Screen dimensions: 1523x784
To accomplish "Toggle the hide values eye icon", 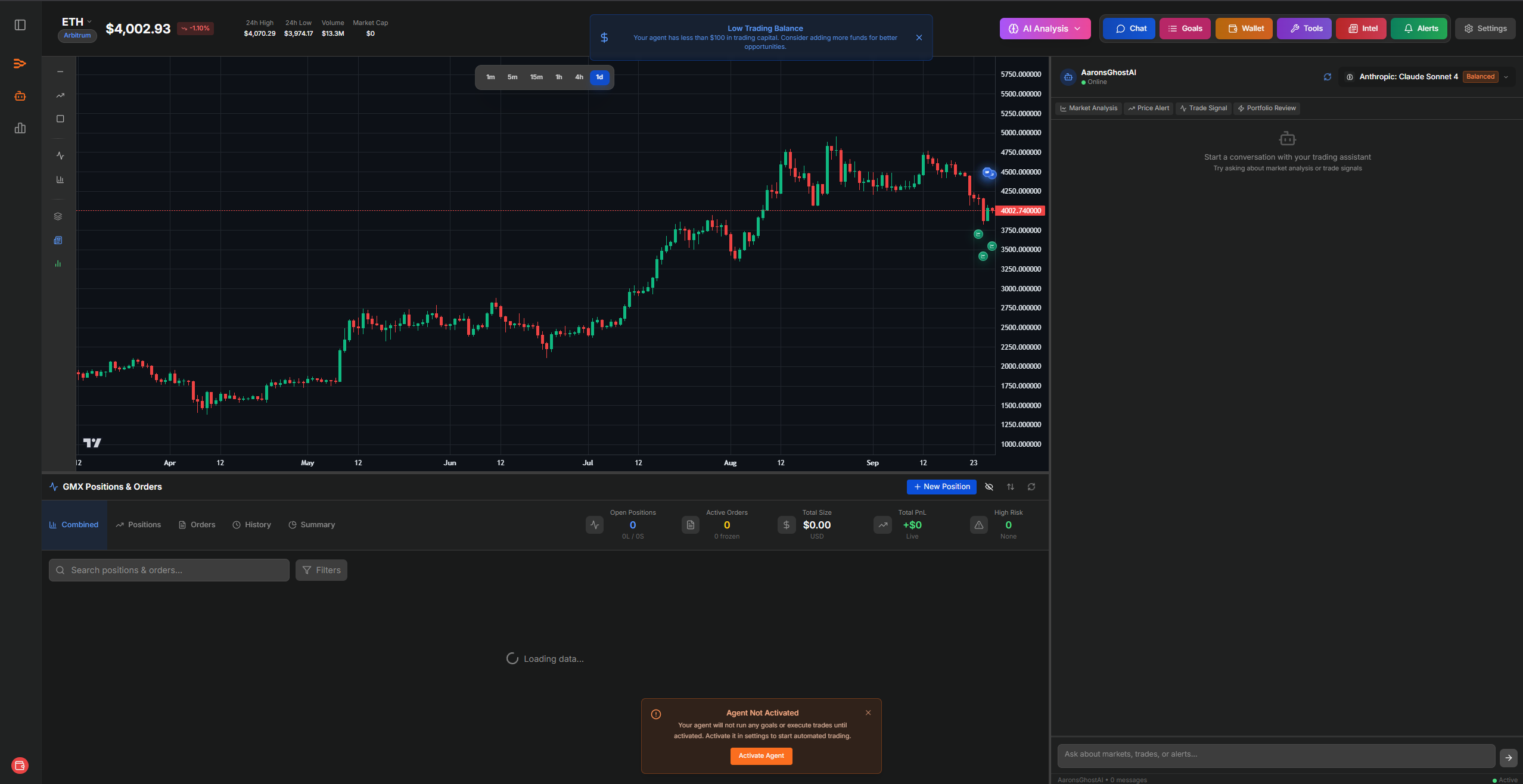I will [x=989, y=487].
